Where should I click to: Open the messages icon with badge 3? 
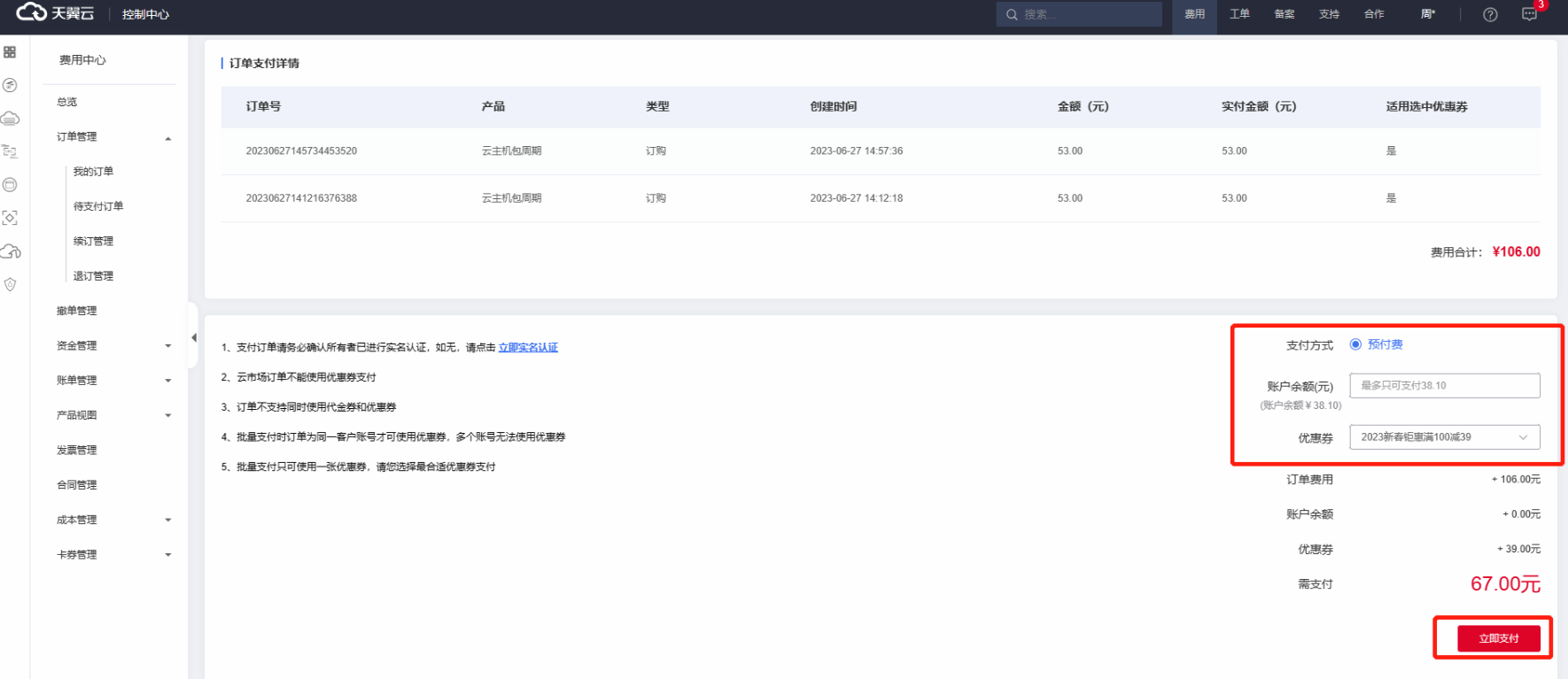[x=1529, y=14]
